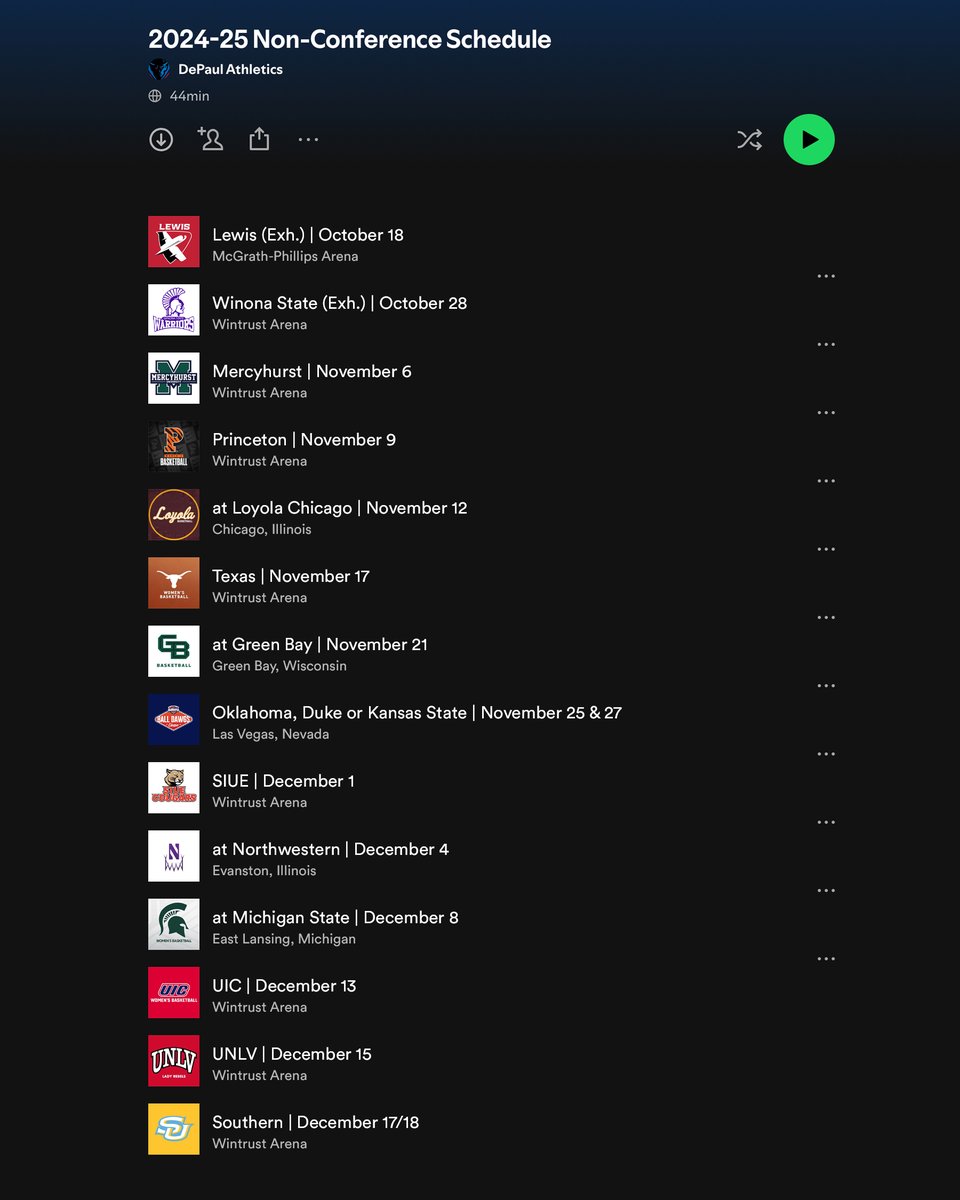960x1200 pixels.
Task: Select UNLV | December 15 track
Action: click(x=292, y=1054)
